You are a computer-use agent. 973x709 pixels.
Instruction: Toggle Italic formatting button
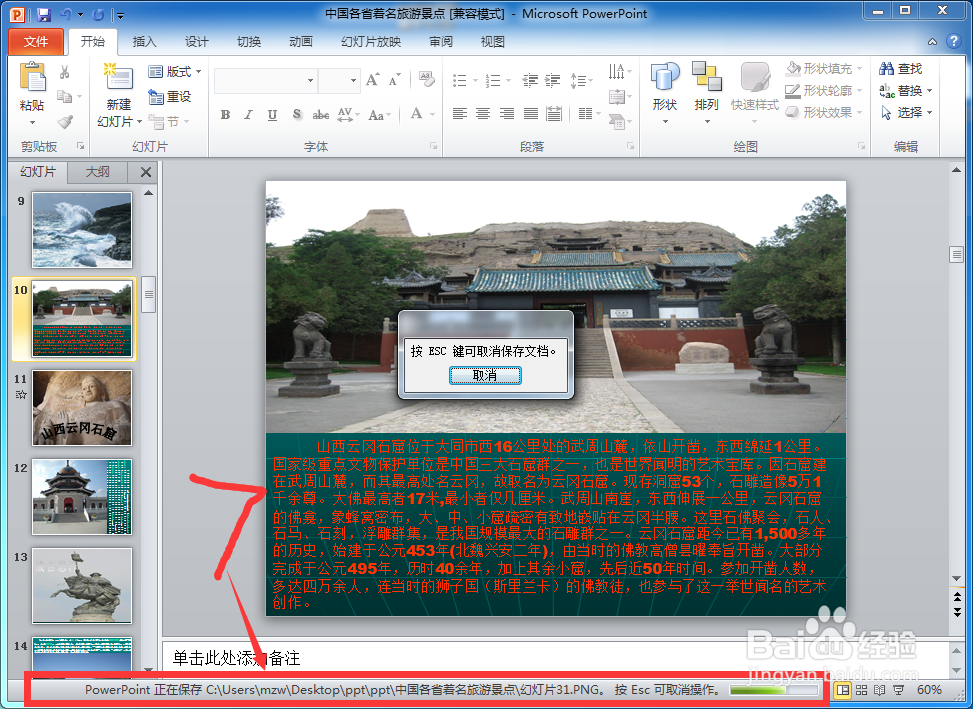click(248, 115)
